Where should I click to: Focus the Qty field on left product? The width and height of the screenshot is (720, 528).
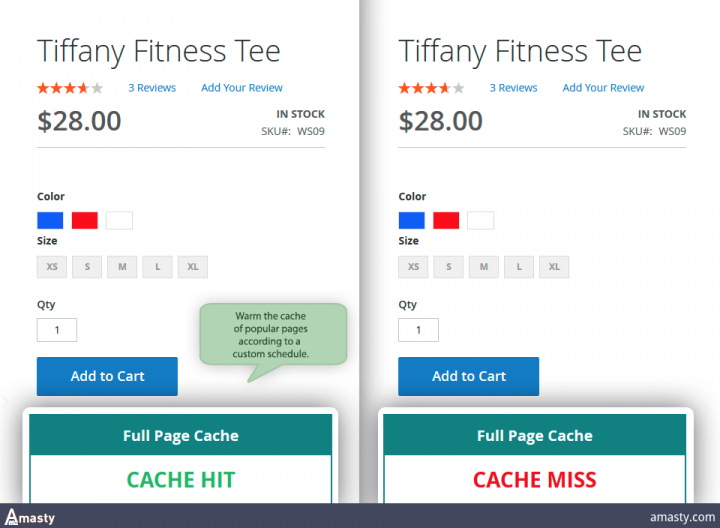pyautogui.click(x=57, y=330)
